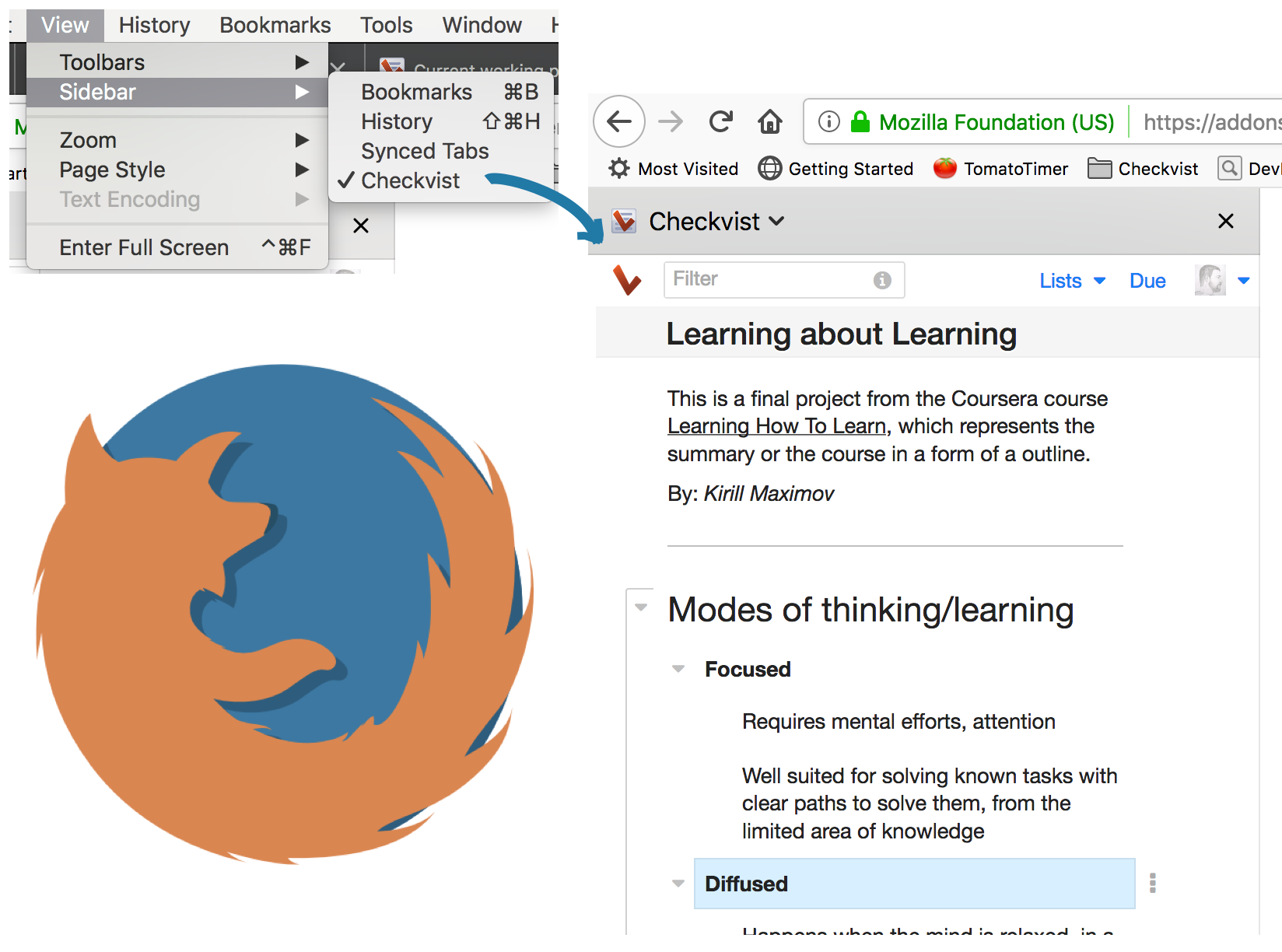
Task: Select the highlighted Diffused item
Action: (914, 884)
